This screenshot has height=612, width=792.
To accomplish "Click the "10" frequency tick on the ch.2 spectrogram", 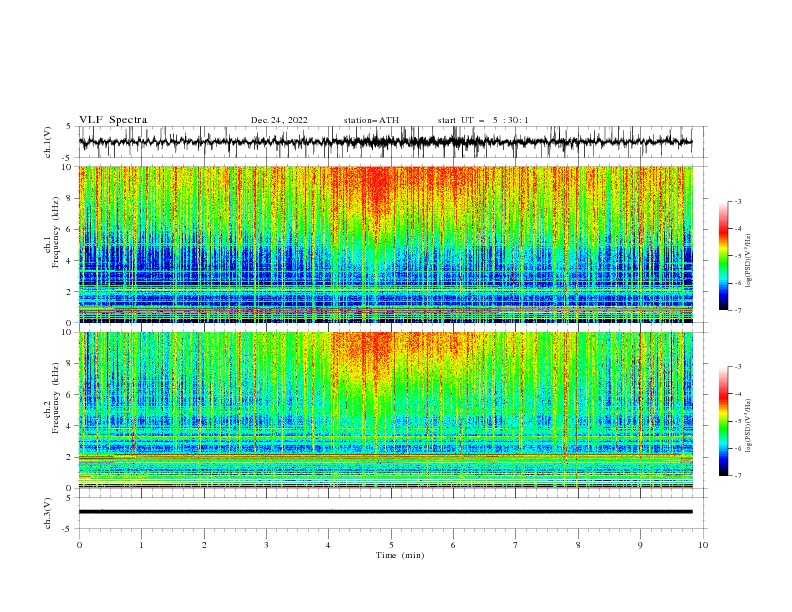I will click(x=67, y=332).
